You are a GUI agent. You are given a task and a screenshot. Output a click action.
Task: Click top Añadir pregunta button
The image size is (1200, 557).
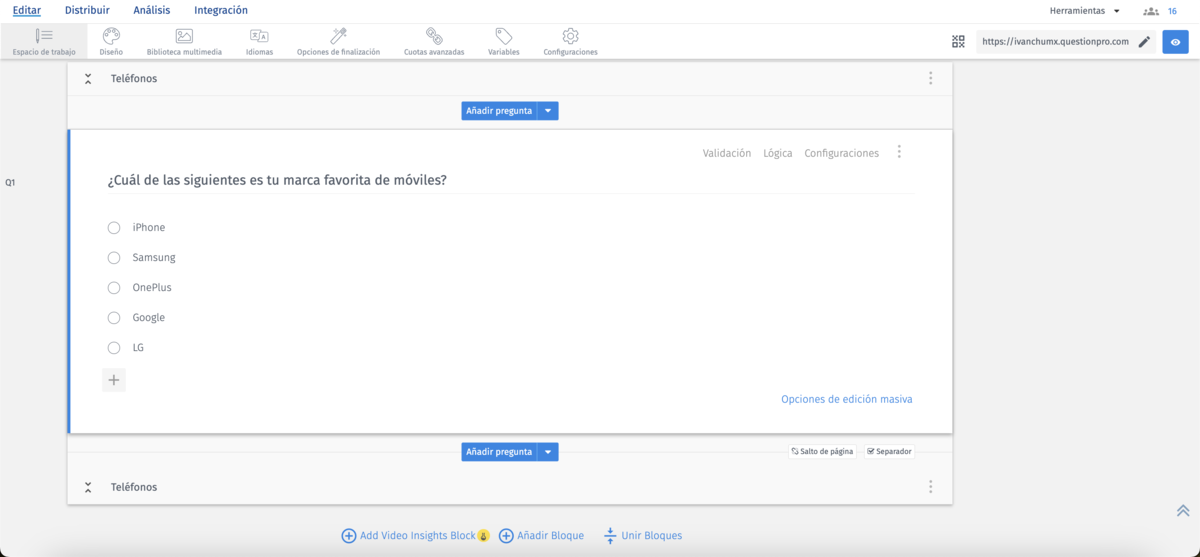tap(499, 111)
